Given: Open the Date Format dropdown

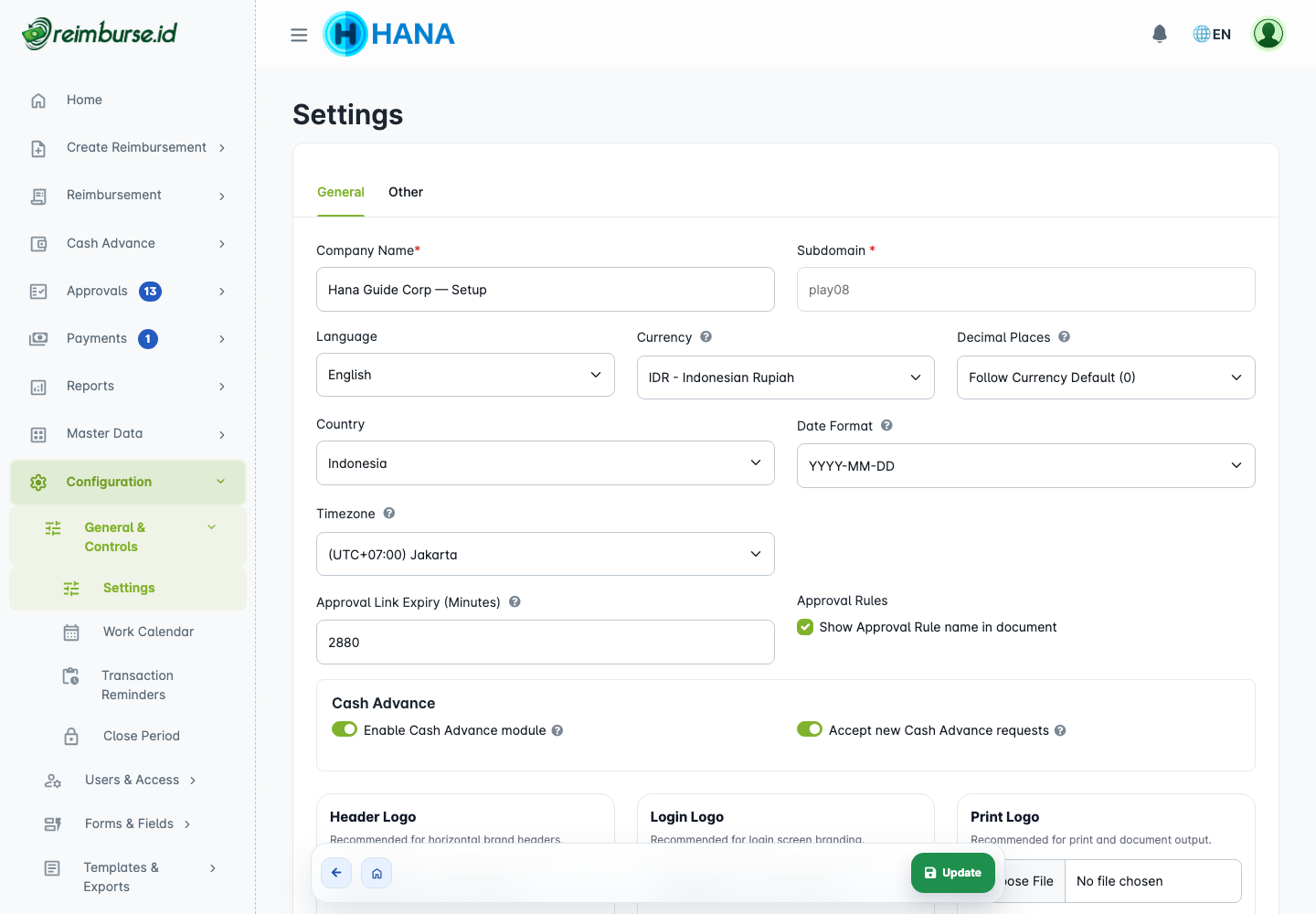Looking at the screenshot, I should [x=1026, y=466].
